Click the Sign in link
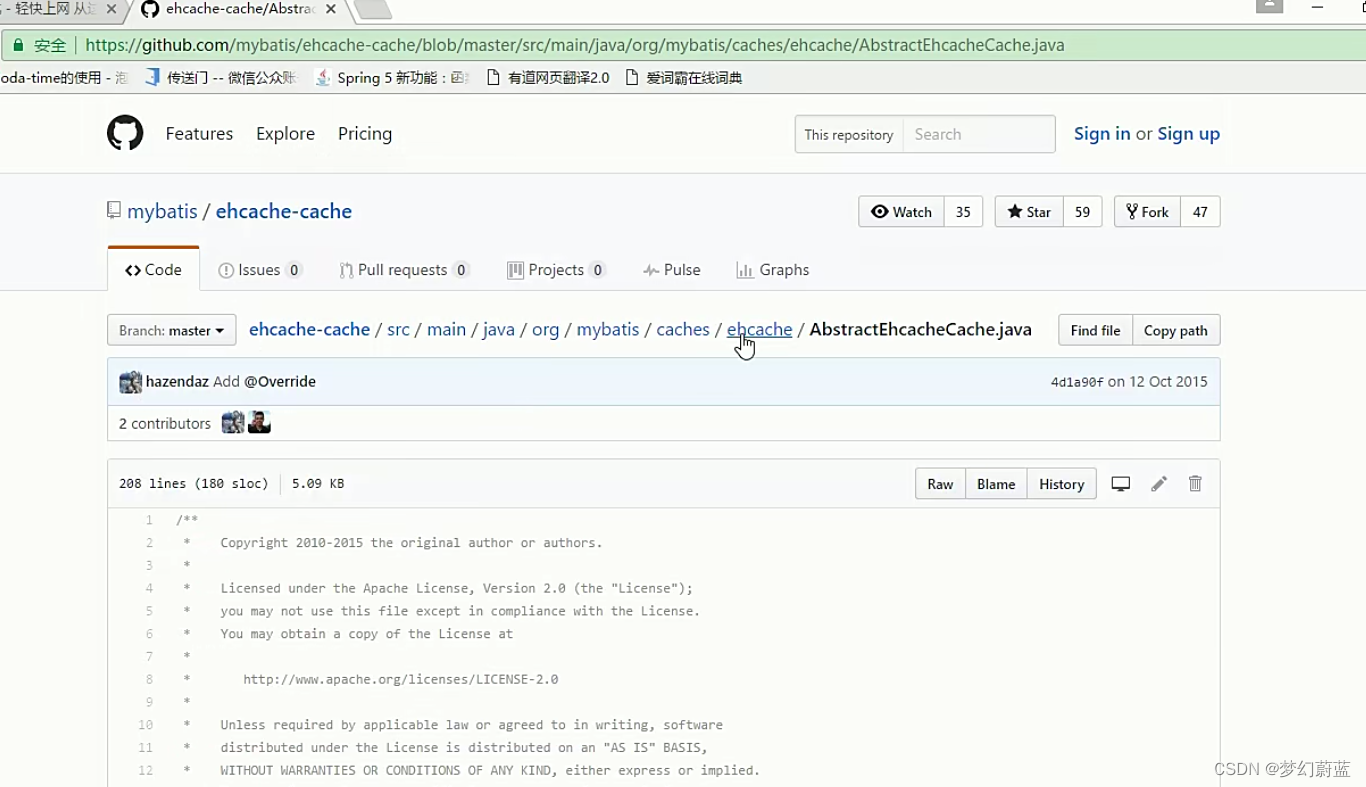 pos(1102,133)
